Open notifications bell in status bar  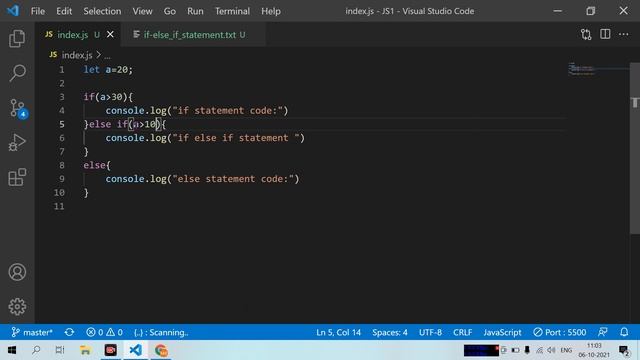click(624, 332)
